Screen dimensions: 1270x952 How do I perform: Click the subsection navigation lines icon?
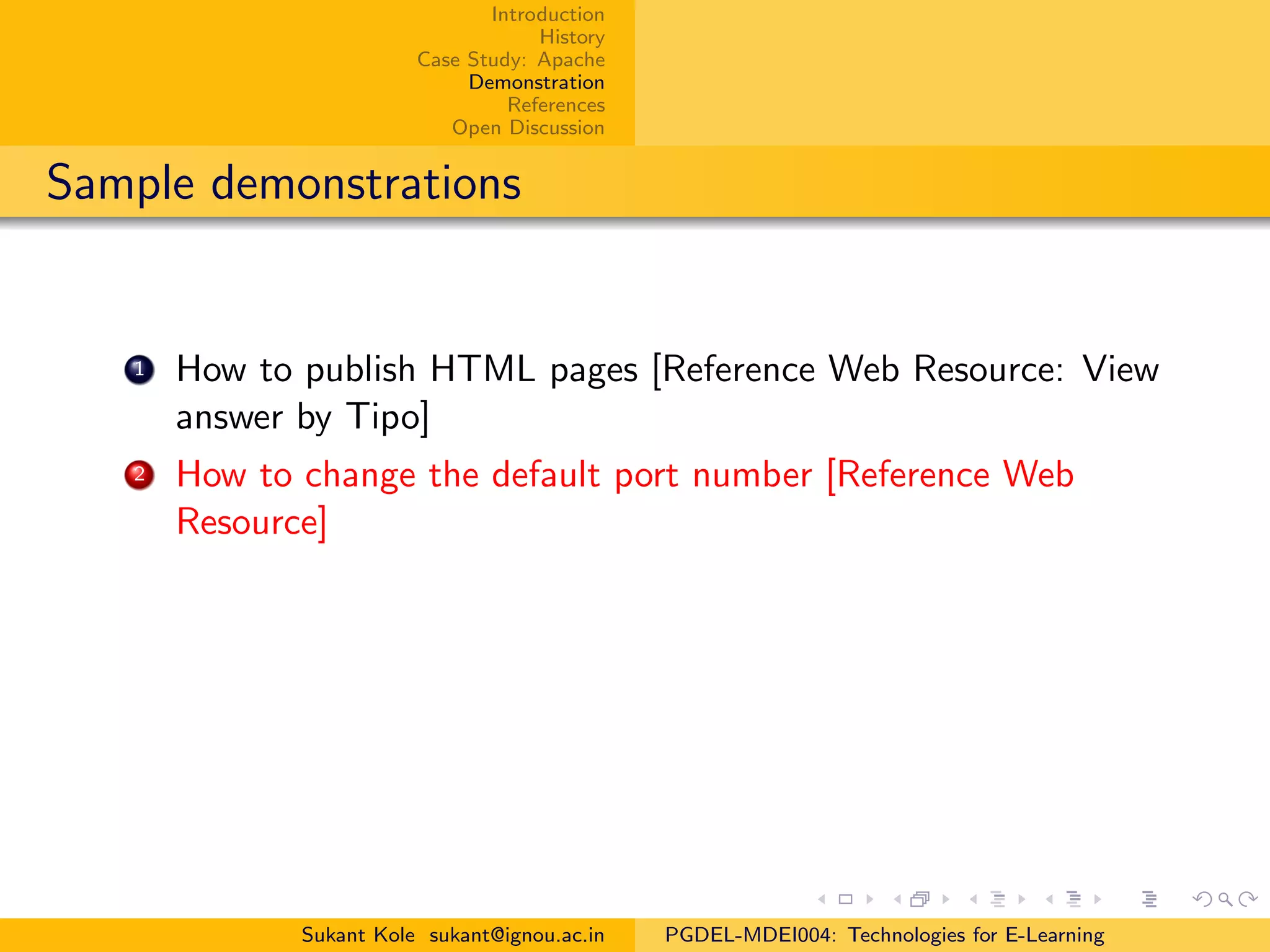click(998, 899)
